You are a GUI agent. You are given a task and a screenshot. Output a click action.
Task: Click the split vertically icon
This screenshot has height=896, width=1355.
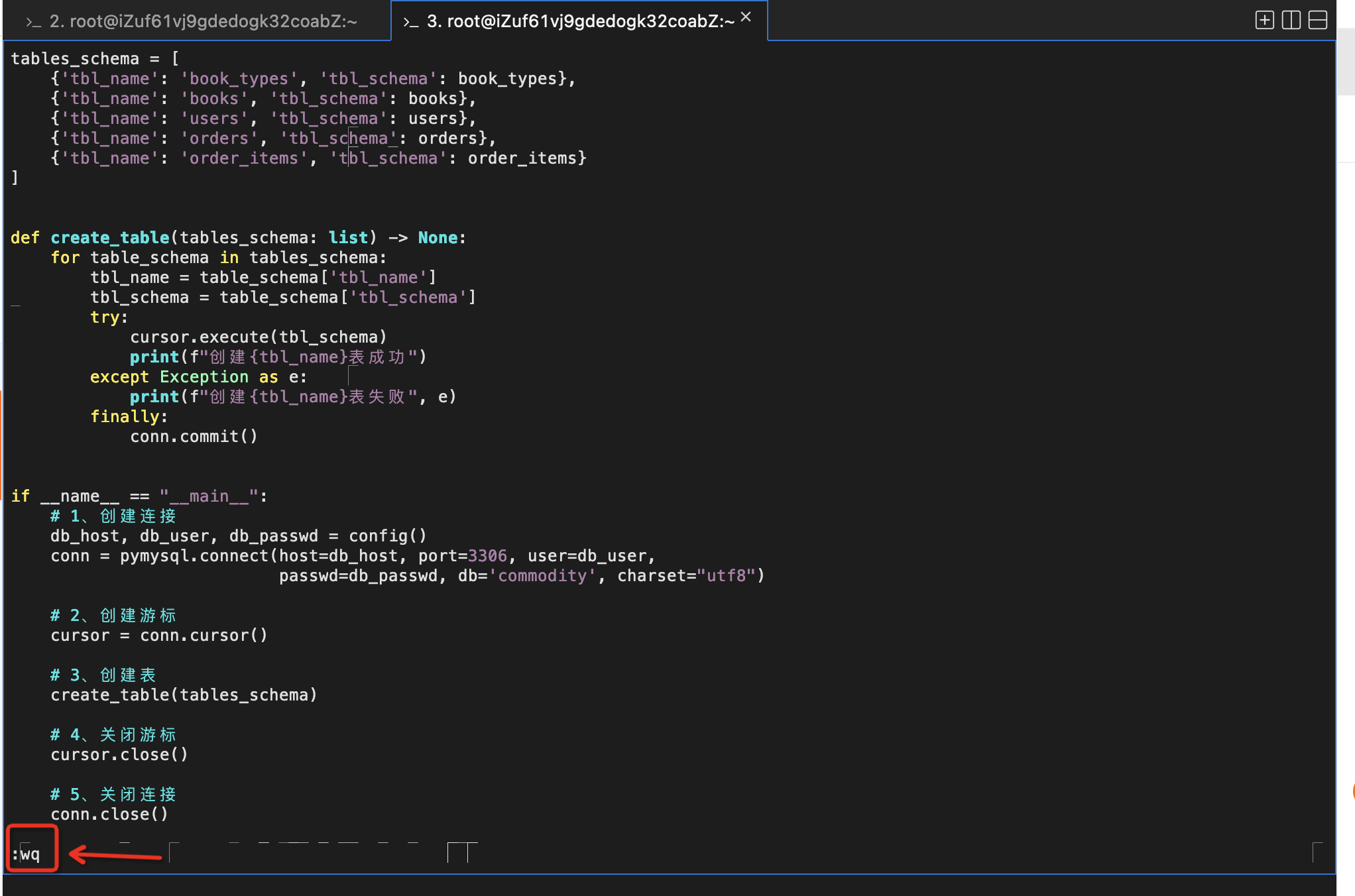[1291, 21]
